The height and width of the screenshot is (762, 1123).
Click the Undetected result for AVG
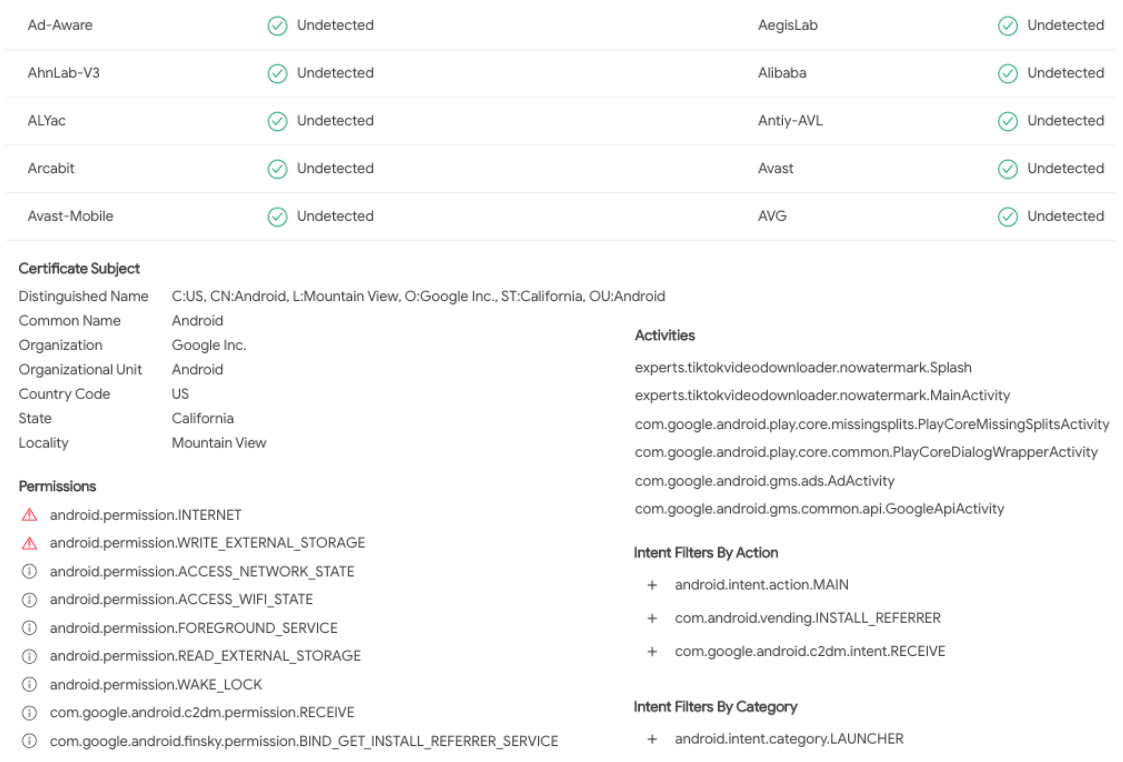point(1065,216)
